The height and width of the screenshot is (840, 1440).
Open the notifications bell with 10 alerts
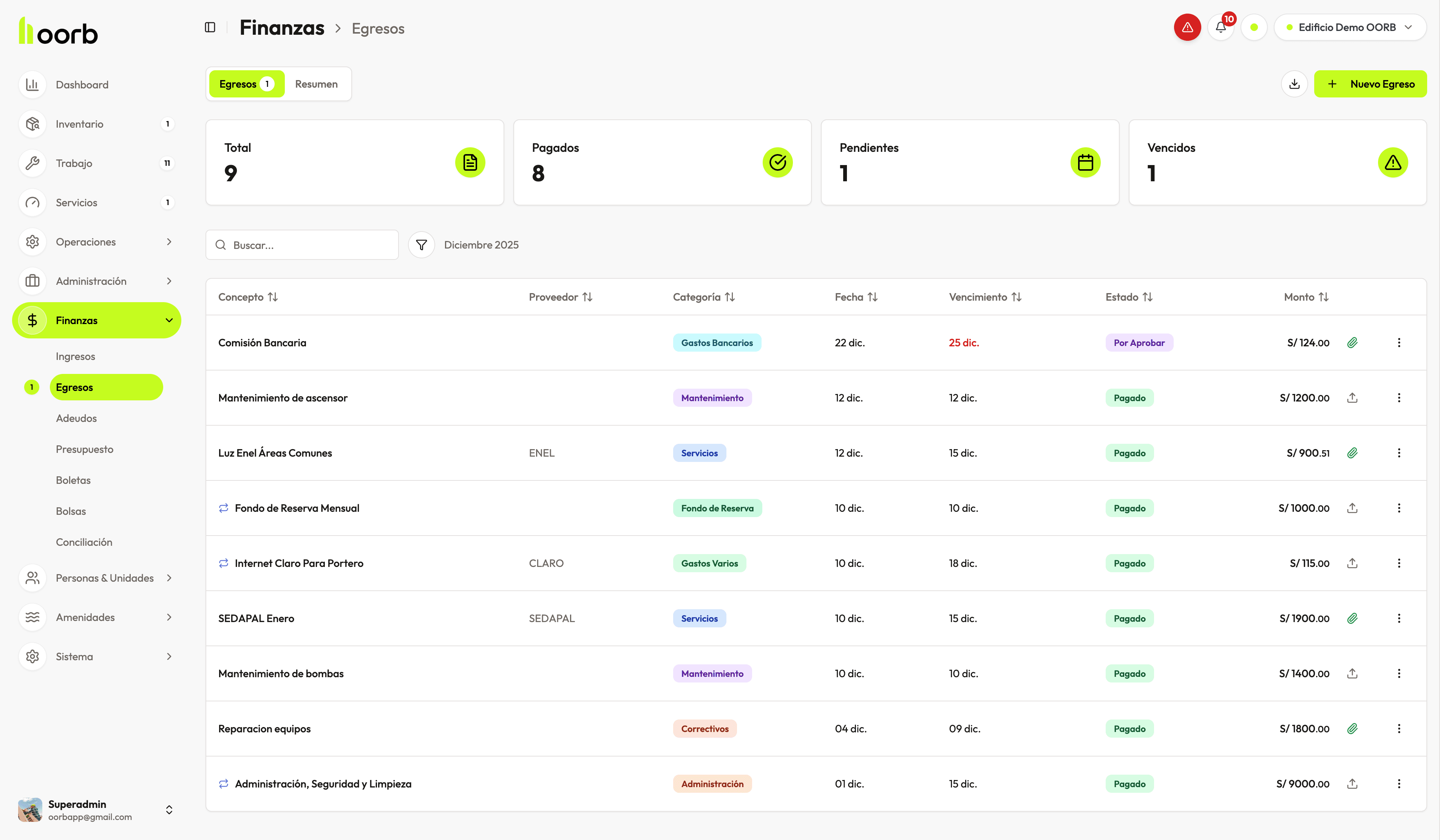tap(1221, 27)
